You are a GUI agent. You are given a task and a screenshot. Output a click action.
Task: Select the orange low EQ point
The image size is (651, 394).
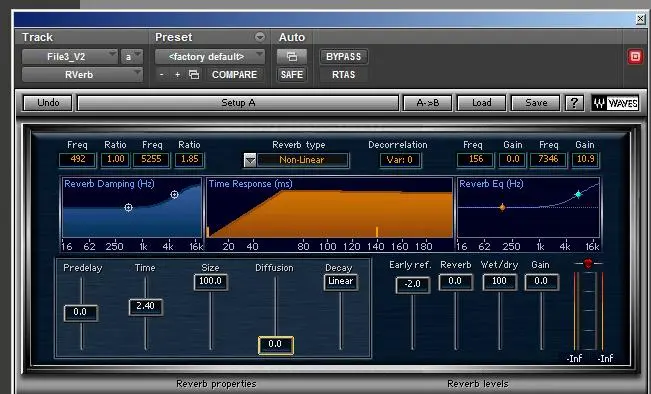point(502,207)
